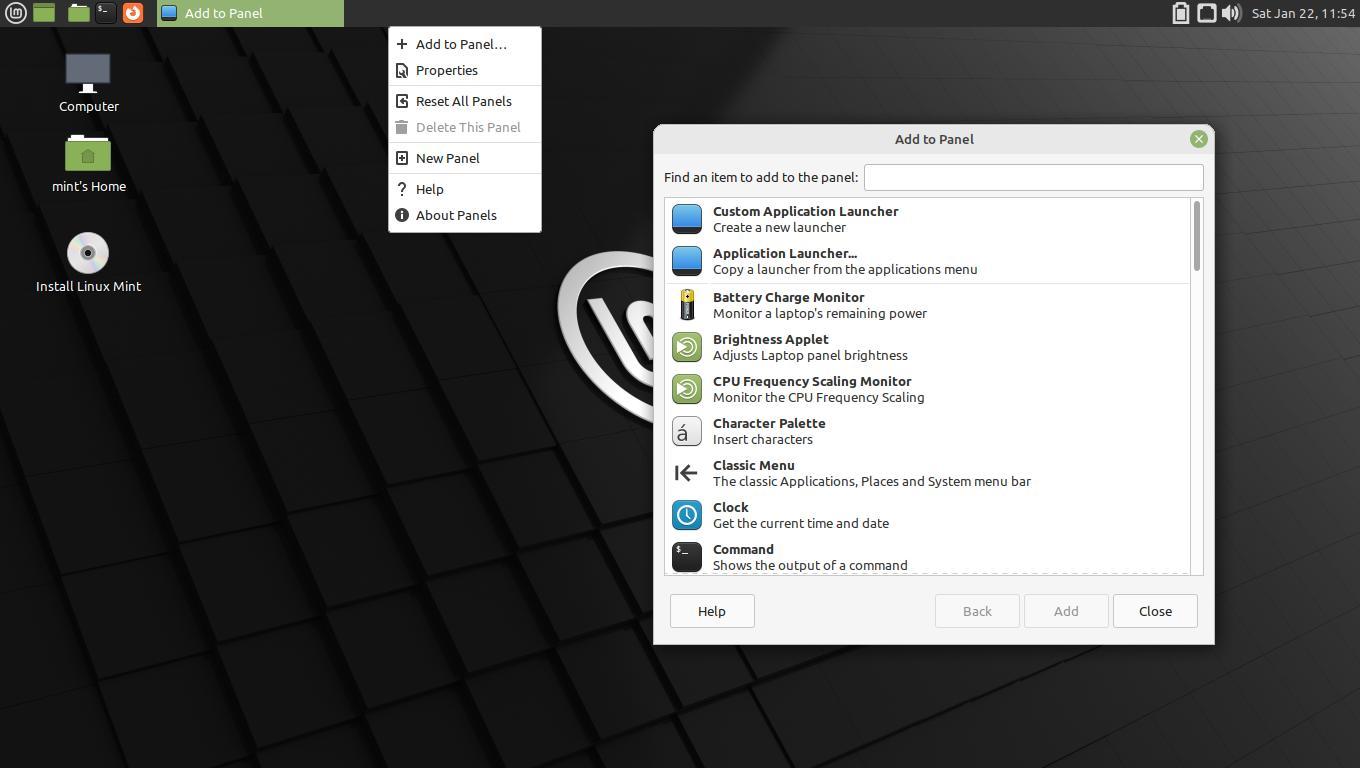Select Properties from the panel context menu

446,70
